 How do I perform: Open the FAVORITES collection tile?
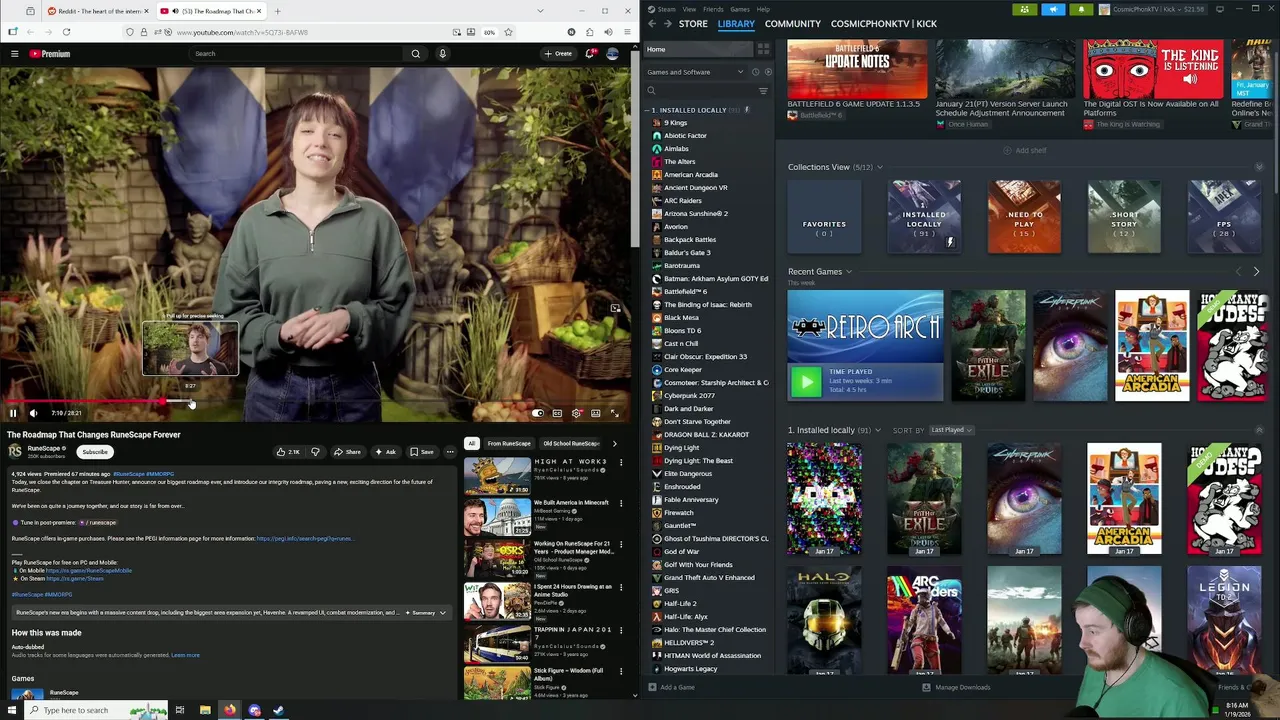click(825, 217)
